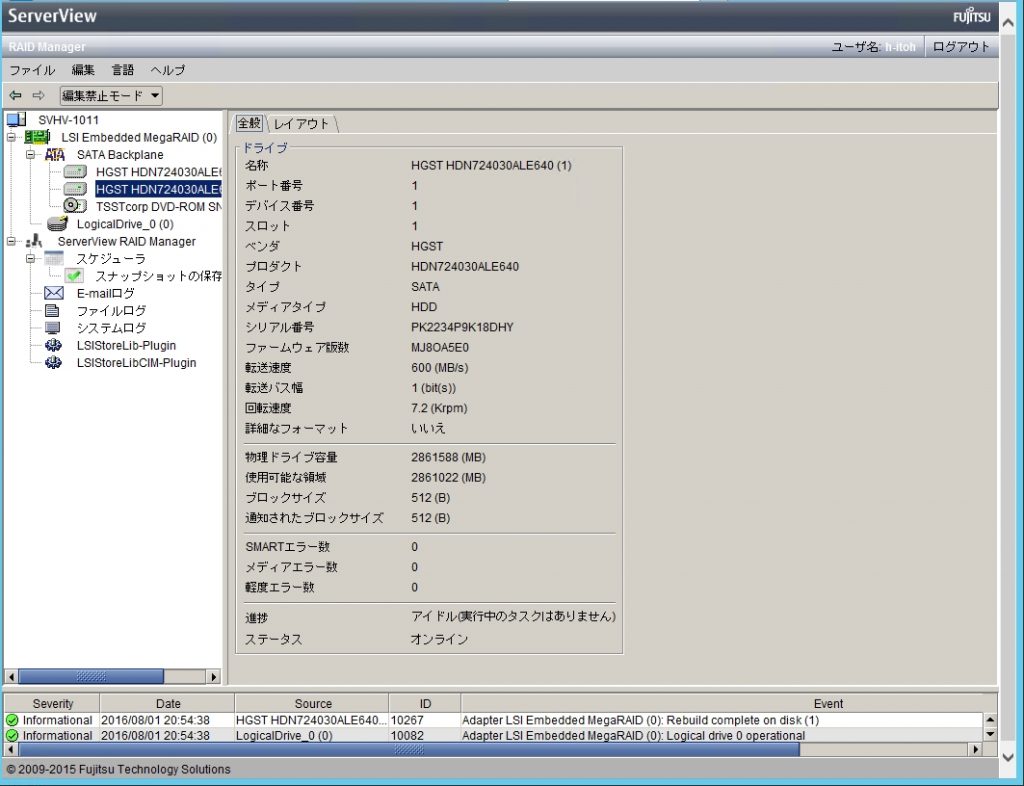The width and height of the screenshot is (1024, 786).
Task: Click tree panel scrollbar left arrow
Action: pos(11,676)
